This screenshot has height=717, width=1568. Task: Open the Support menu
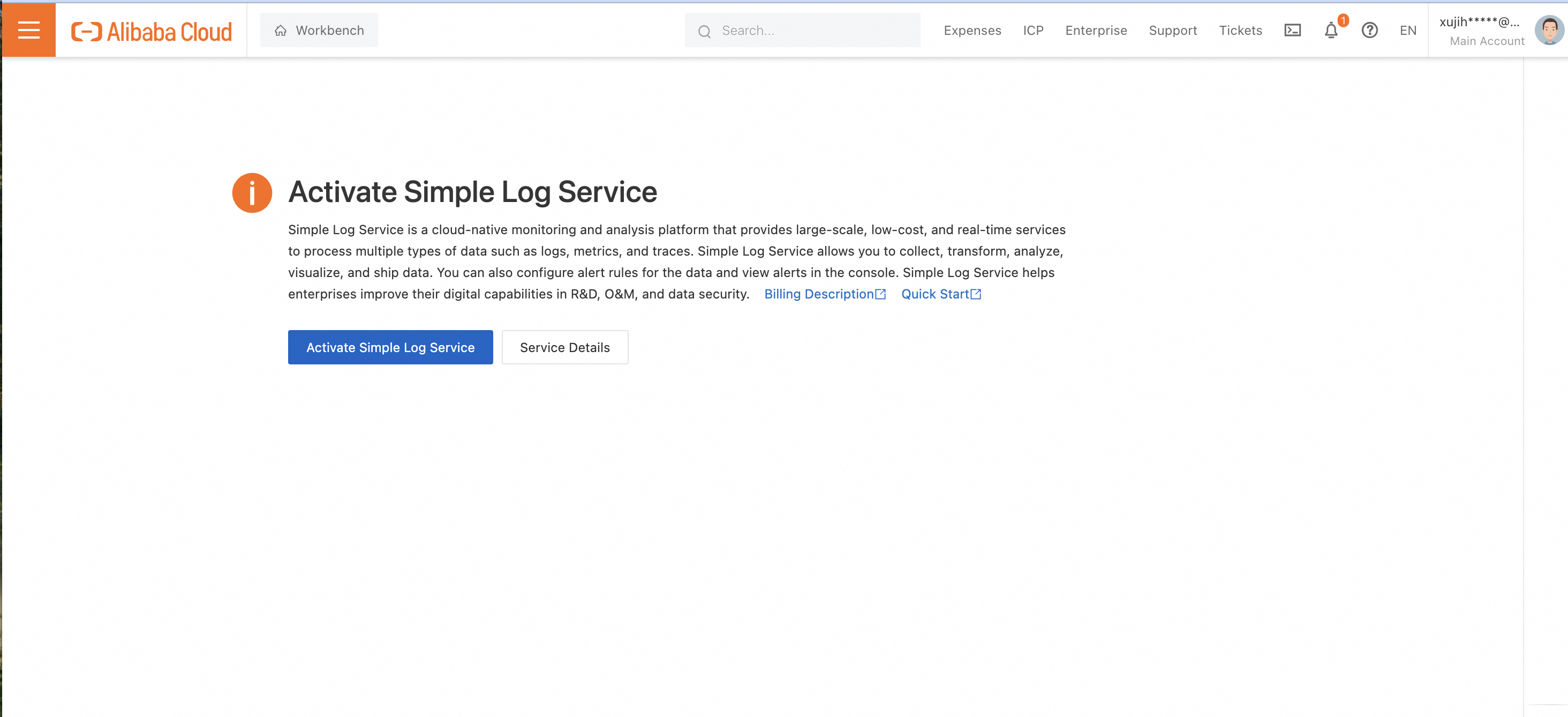1172,31
